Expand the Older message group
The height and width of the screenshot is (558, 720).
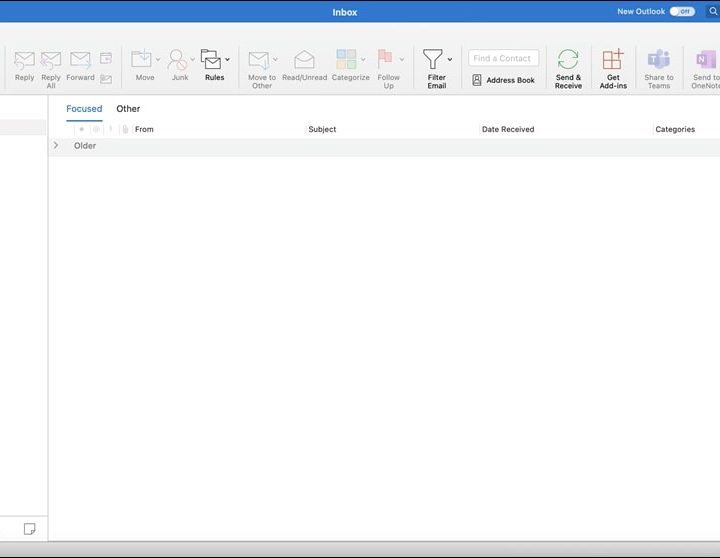[56, 146]
